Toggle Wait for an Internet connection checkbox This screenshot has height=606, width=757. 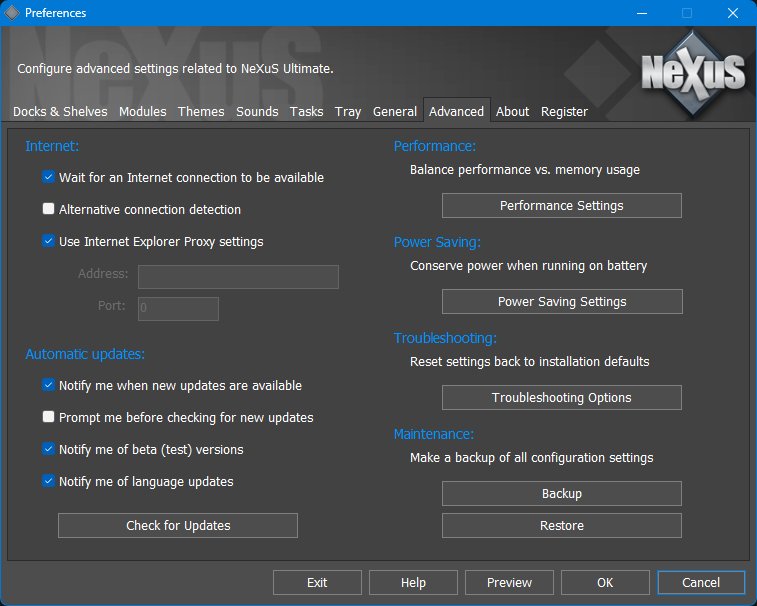48,177
